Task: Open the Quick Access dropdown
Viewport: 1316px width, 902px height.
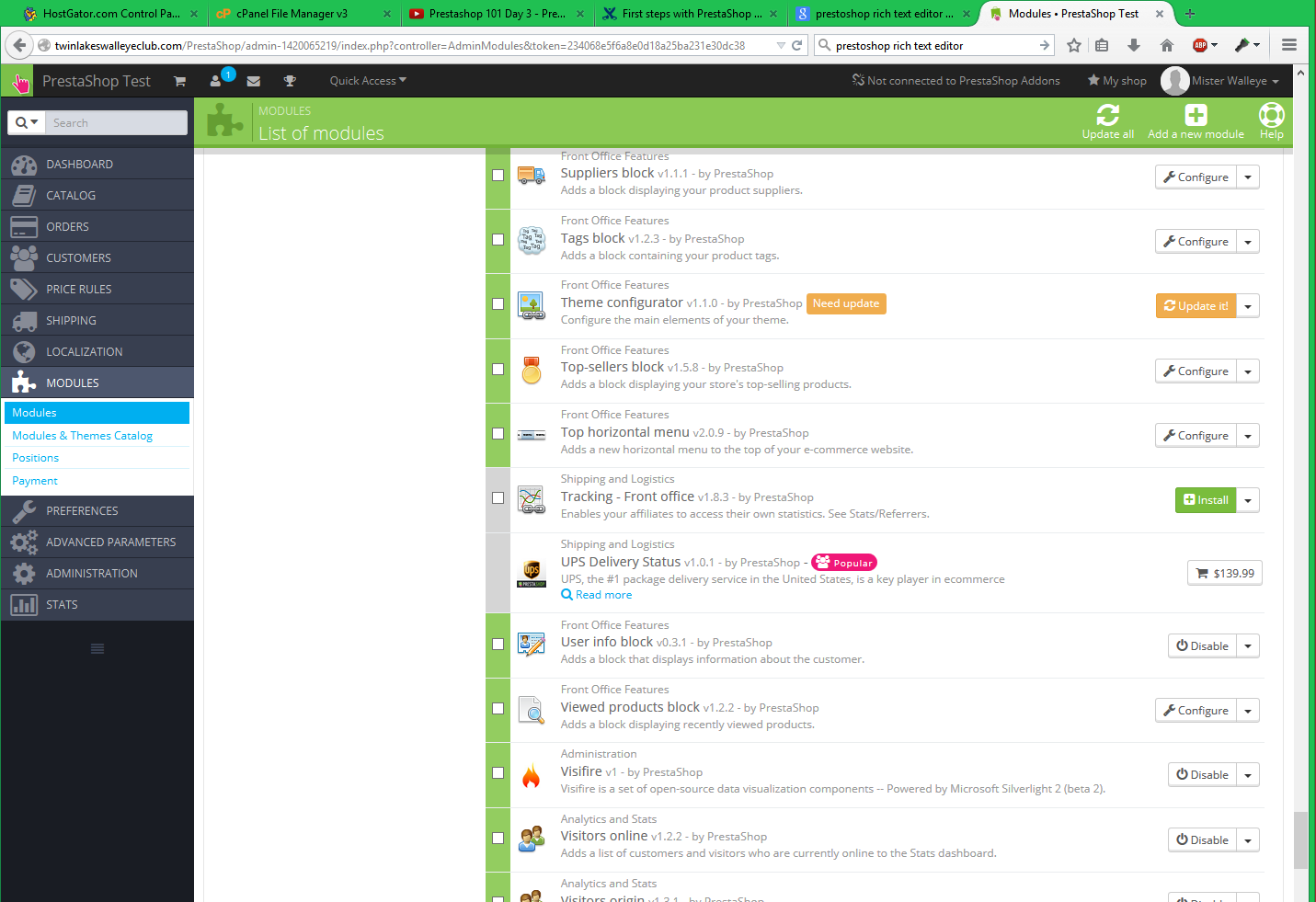Action: tap(368, 81)
